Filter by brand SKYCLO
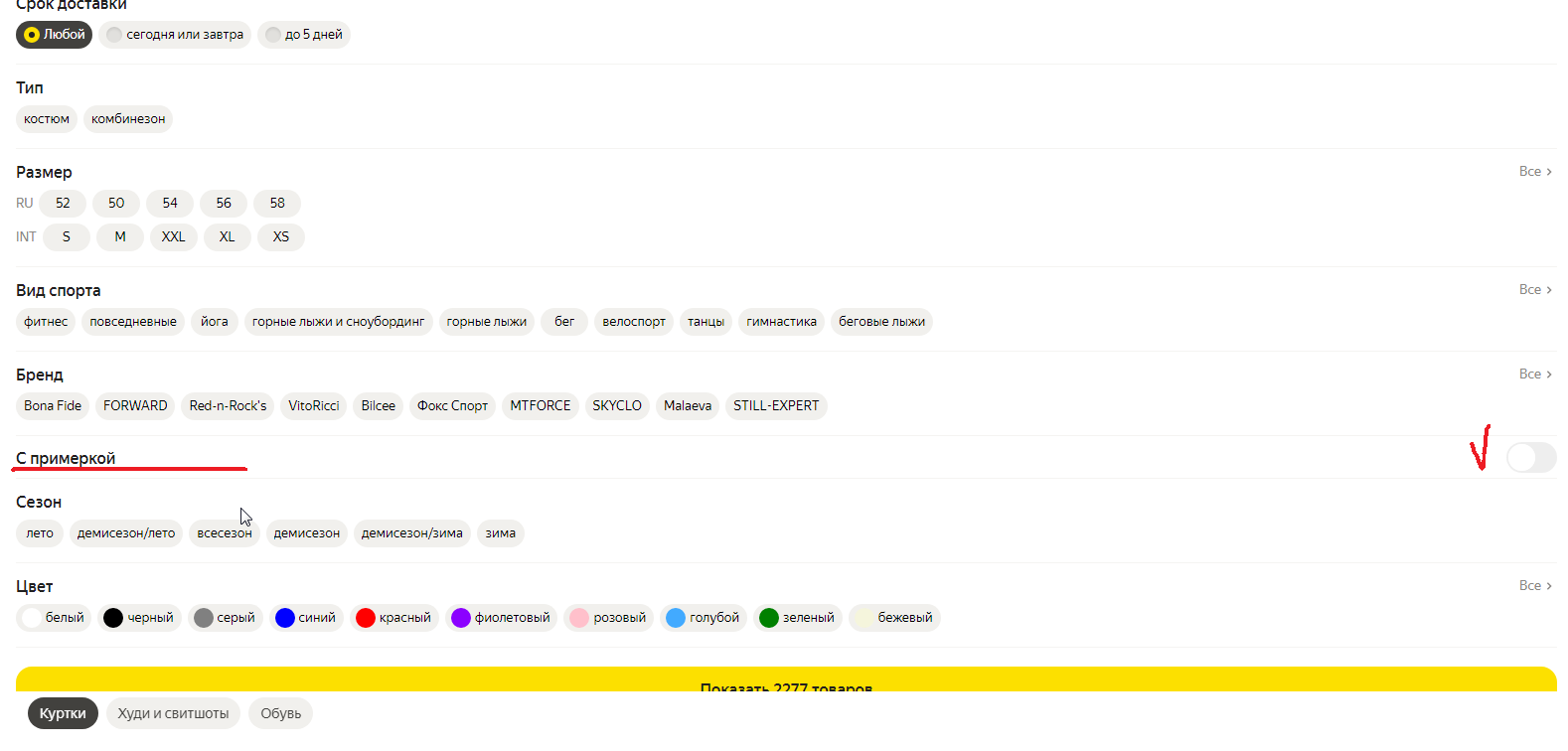1568x751 pixels. click(617, 406)
